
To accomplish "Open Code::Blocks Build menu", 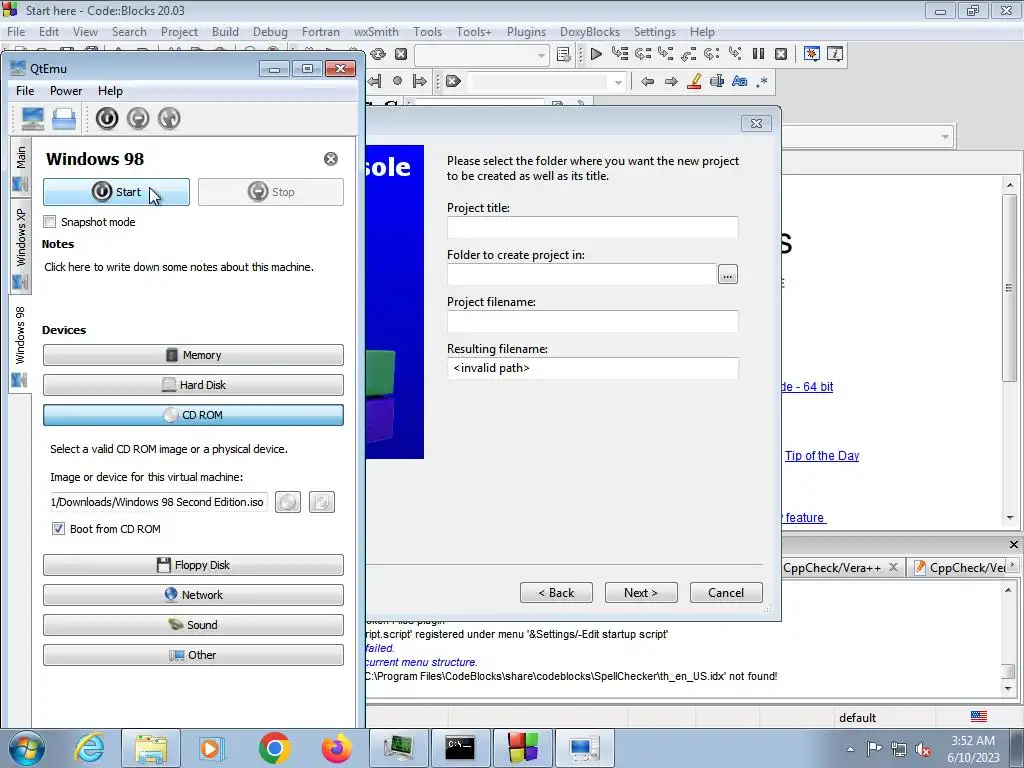I will (225, 32).
